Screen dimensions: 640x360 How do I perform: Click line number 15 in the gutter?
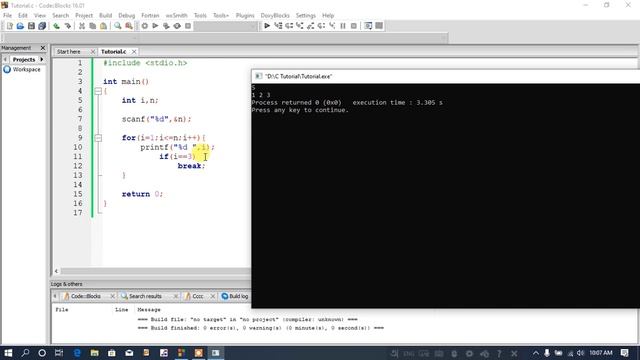coord(78,194)
